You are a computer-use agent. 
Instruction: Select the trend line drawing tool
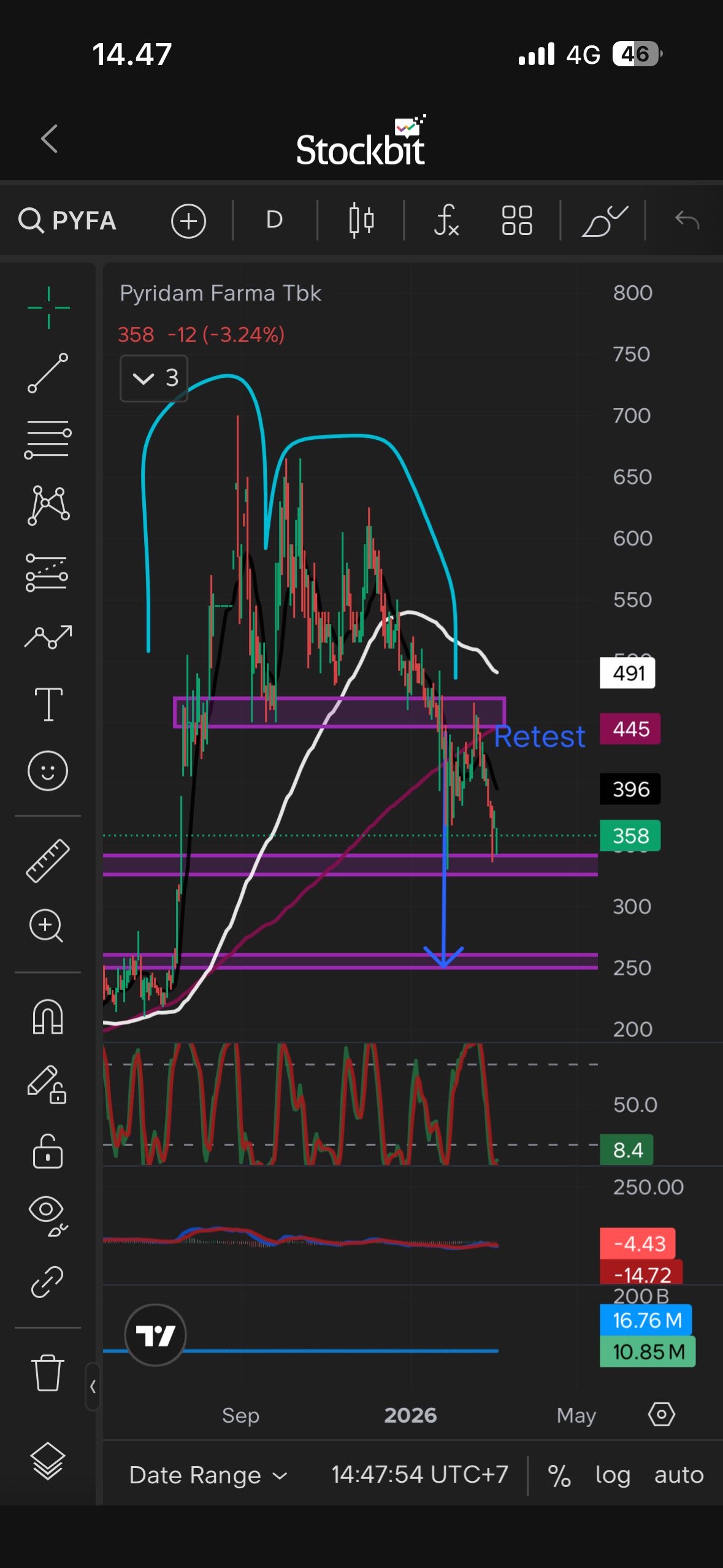coord(48,373)
